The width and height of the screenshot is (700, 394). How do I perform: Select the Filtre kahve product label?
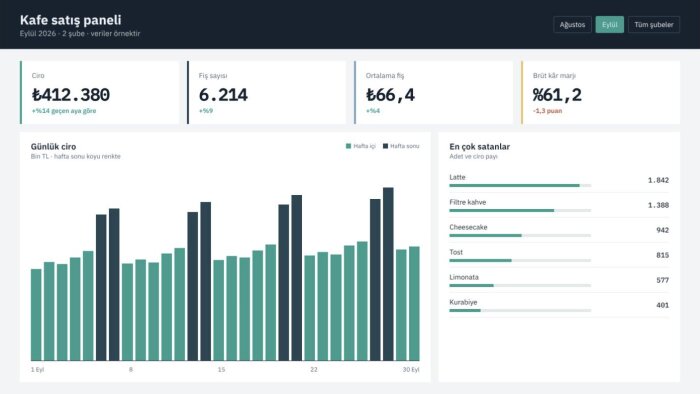coord(467,202)
